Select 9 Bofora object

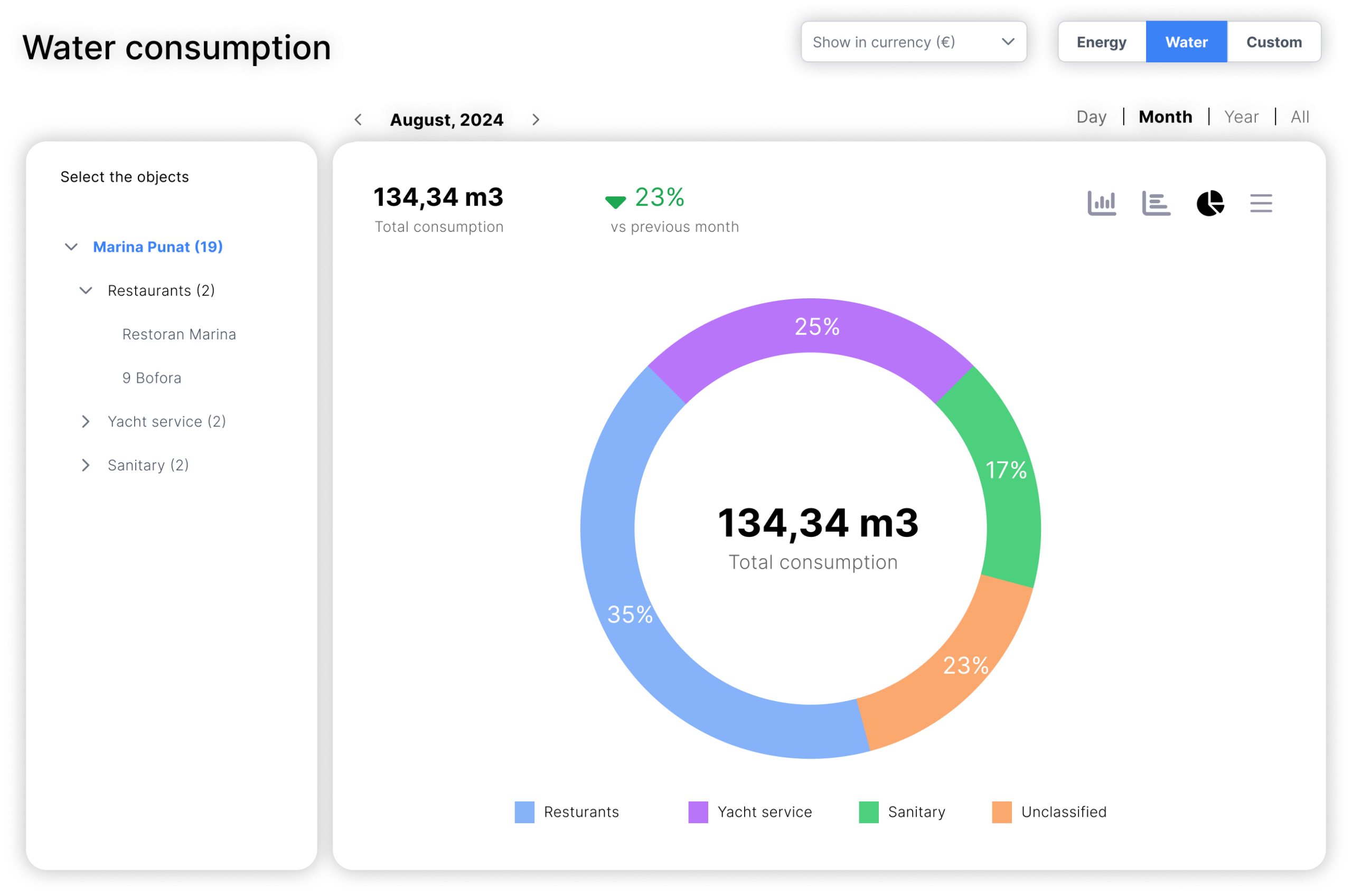click(x=152, y=378)
